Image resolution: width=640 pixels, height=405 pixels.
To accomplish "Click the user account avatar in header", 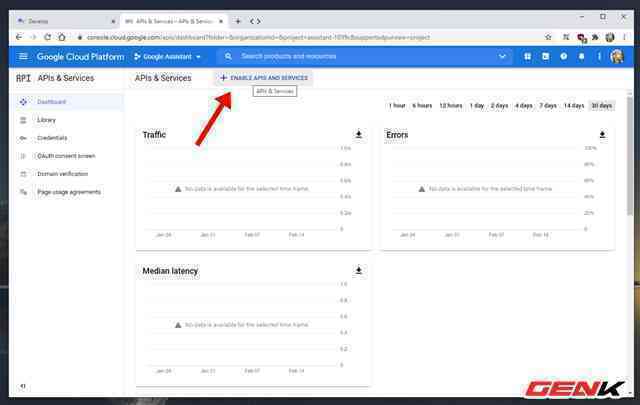I will pyautogui.click(x=617, y=56).
